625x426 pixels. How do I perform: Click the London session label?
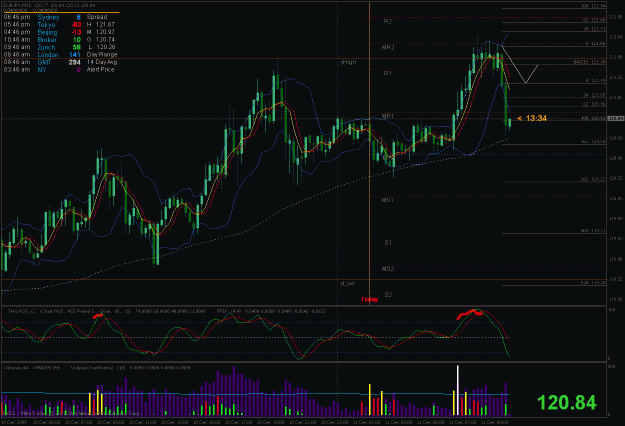[48, 55]
